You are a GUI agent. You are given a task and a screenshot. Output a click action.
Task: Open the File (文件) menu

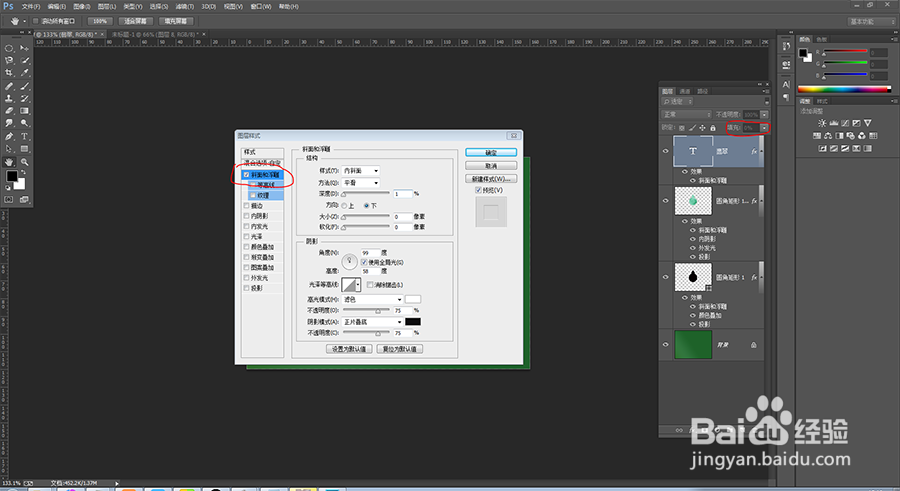31,6
